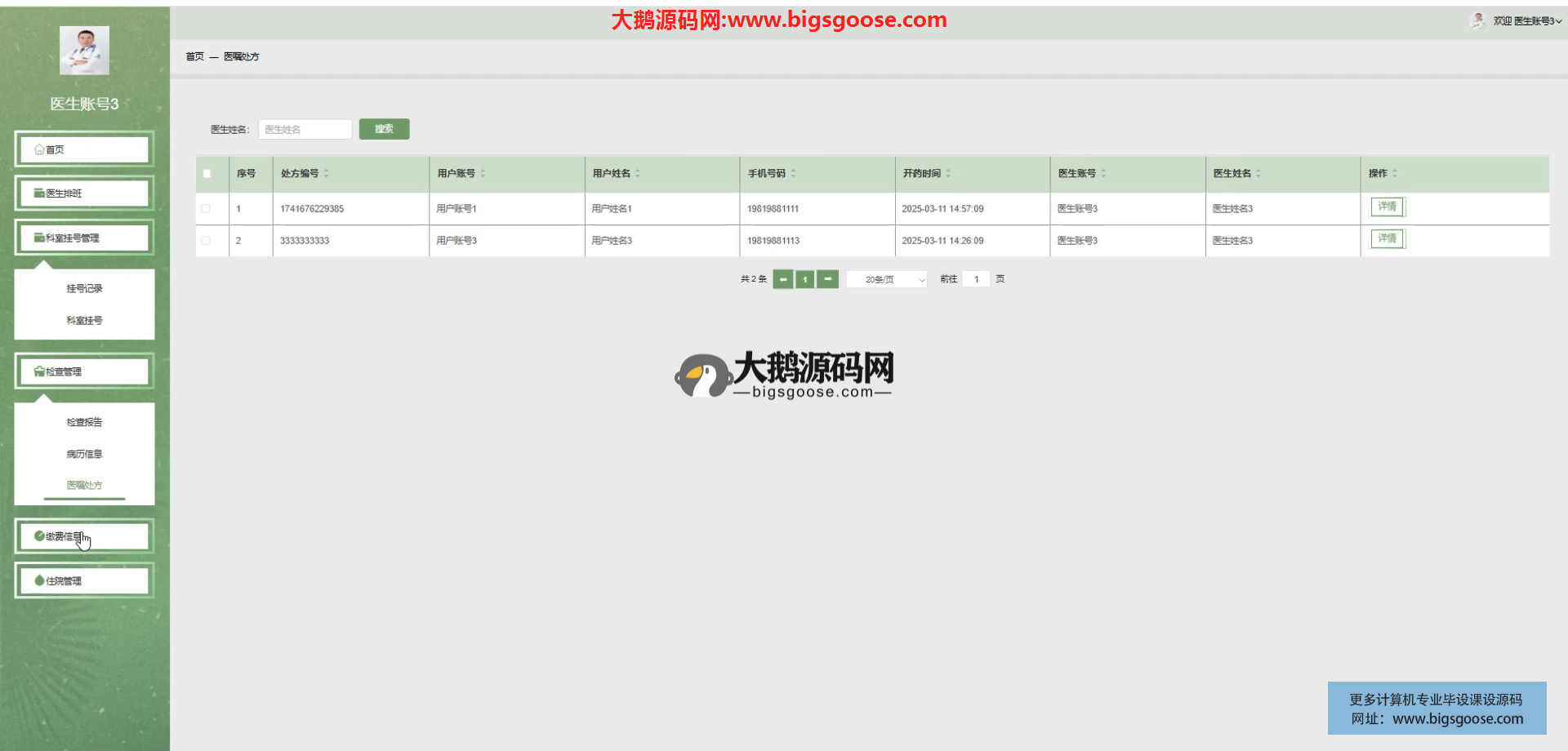The height and width of the screenshot is (751, 1568).
Task: Check the checkbox for prescription 3333333333
Action: [206, 241]
